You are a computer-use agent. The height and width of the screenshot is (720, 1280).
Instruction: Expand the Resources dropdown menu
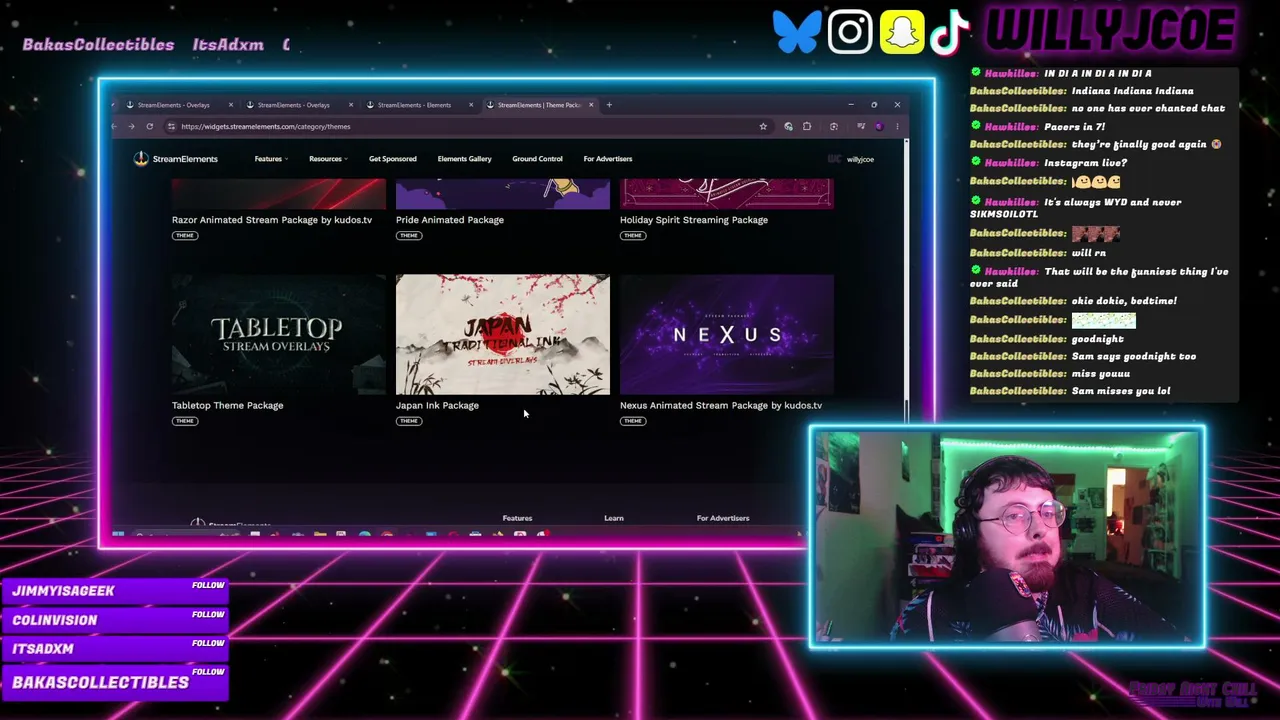pyautogui.click(x=328, y=158)
